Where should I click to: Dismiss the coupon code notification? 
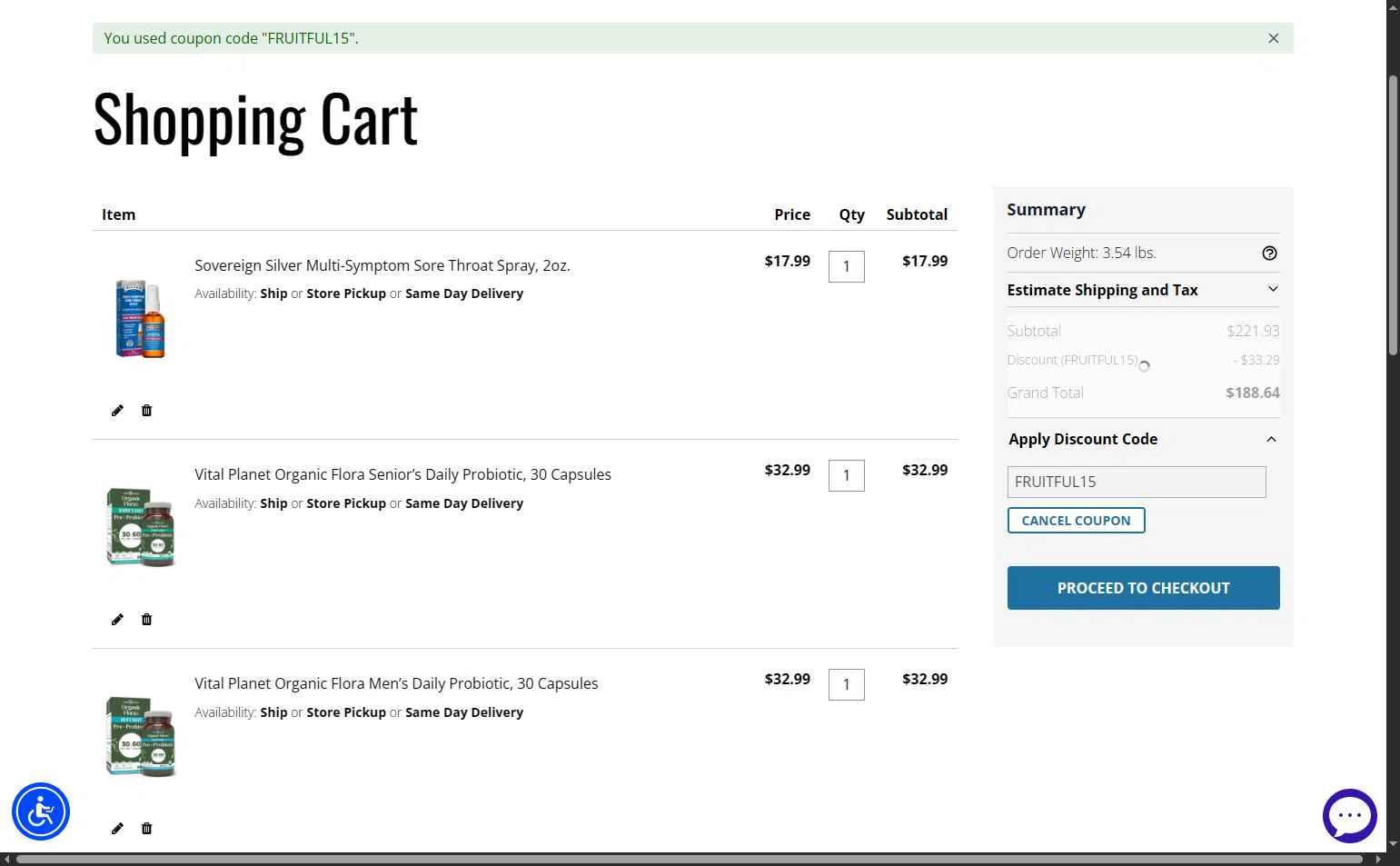tap(1273, 38)
